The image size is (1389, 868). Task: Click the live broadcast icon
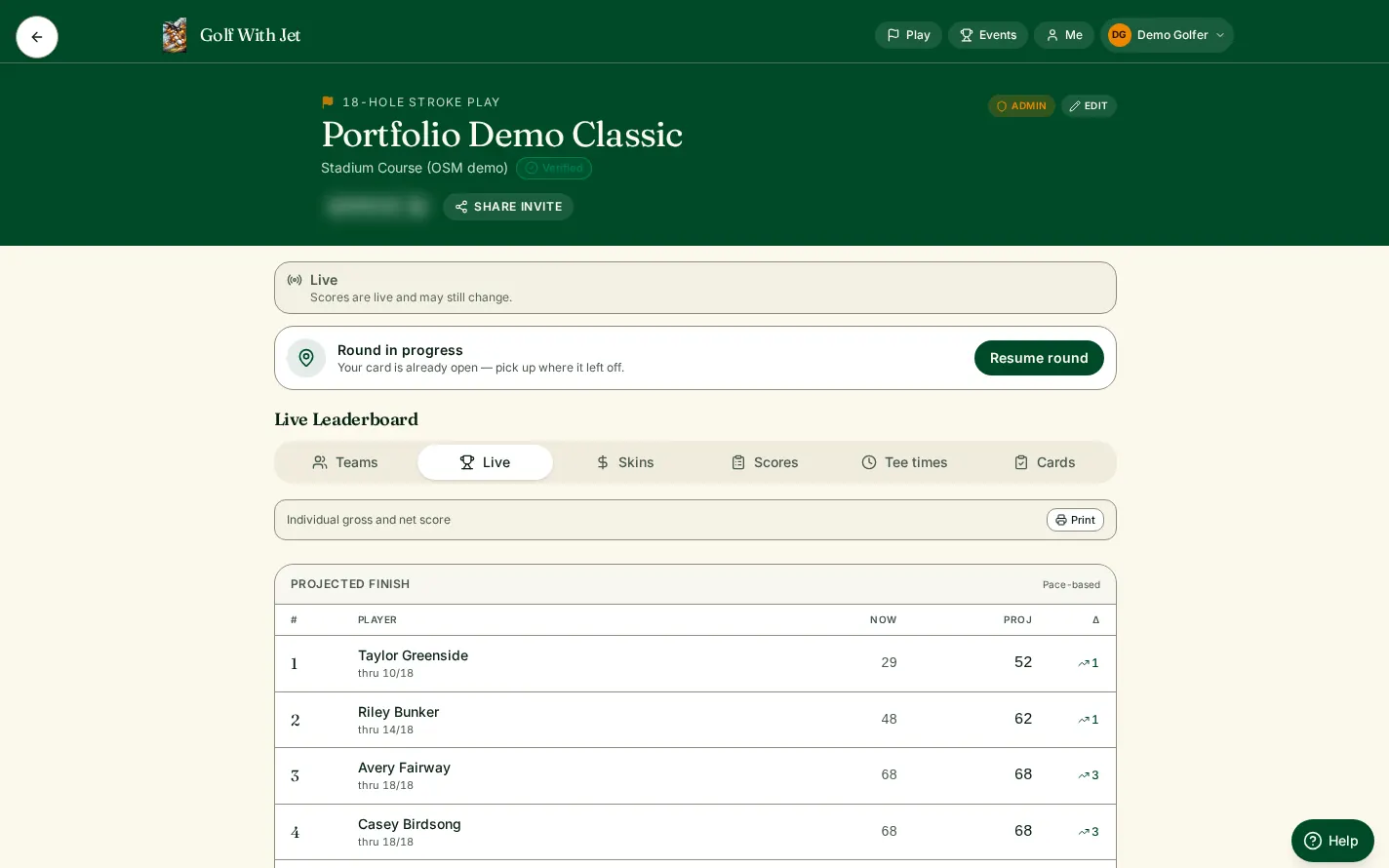[295, 280]
